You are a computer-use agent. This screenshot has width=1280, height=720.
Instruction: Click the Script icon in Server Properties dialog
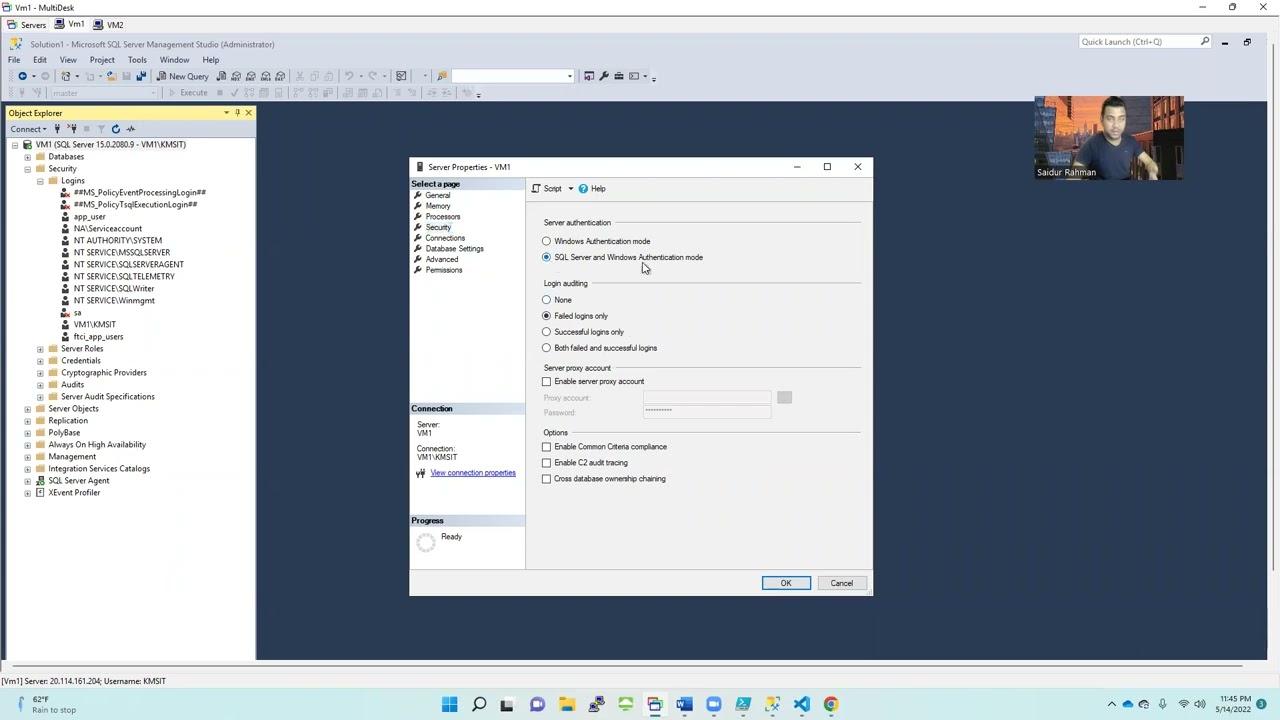point(536,188)
